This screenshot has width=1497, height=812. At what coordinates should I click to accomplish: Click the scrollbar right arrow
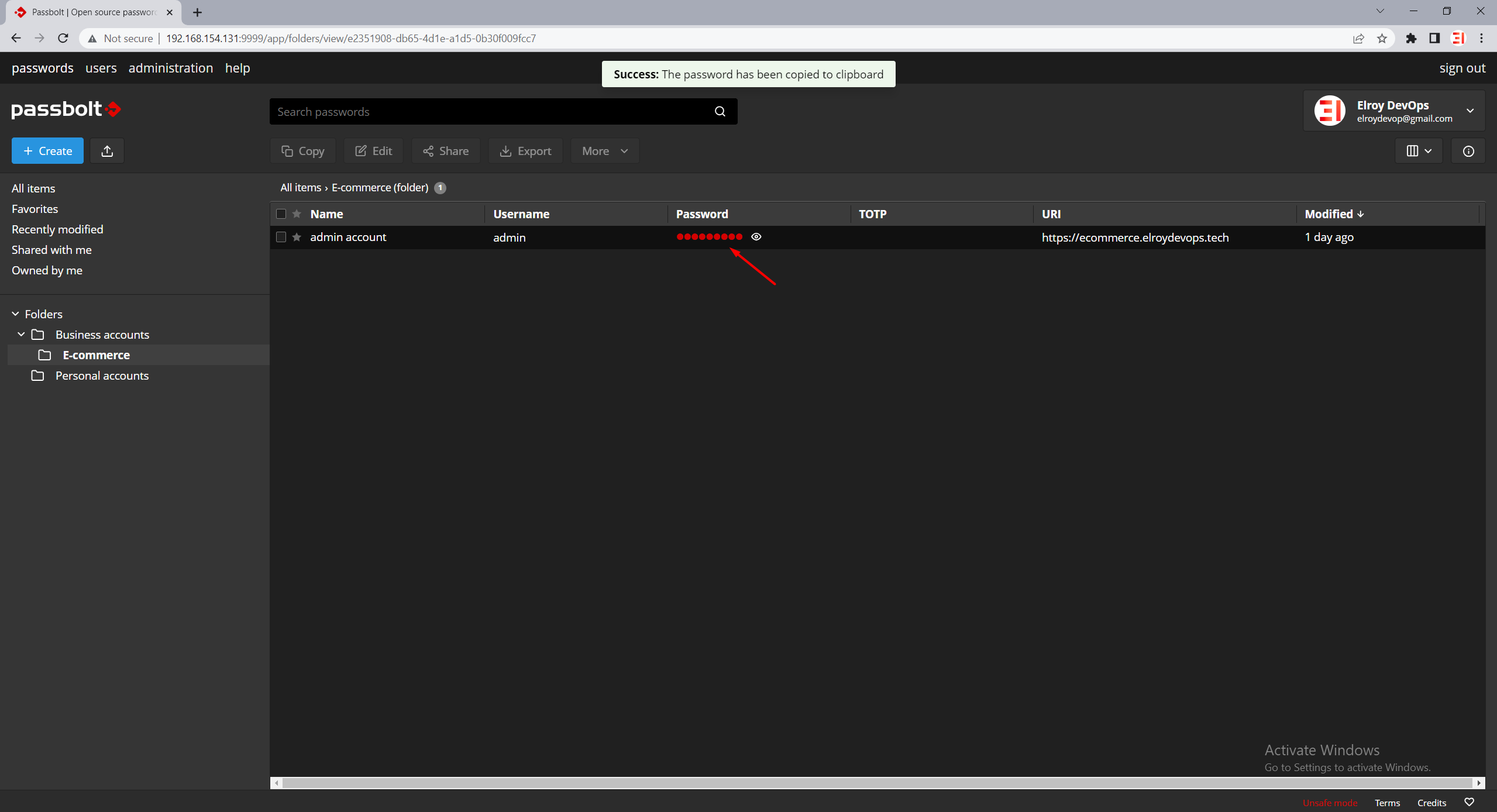pos(1479,783)
